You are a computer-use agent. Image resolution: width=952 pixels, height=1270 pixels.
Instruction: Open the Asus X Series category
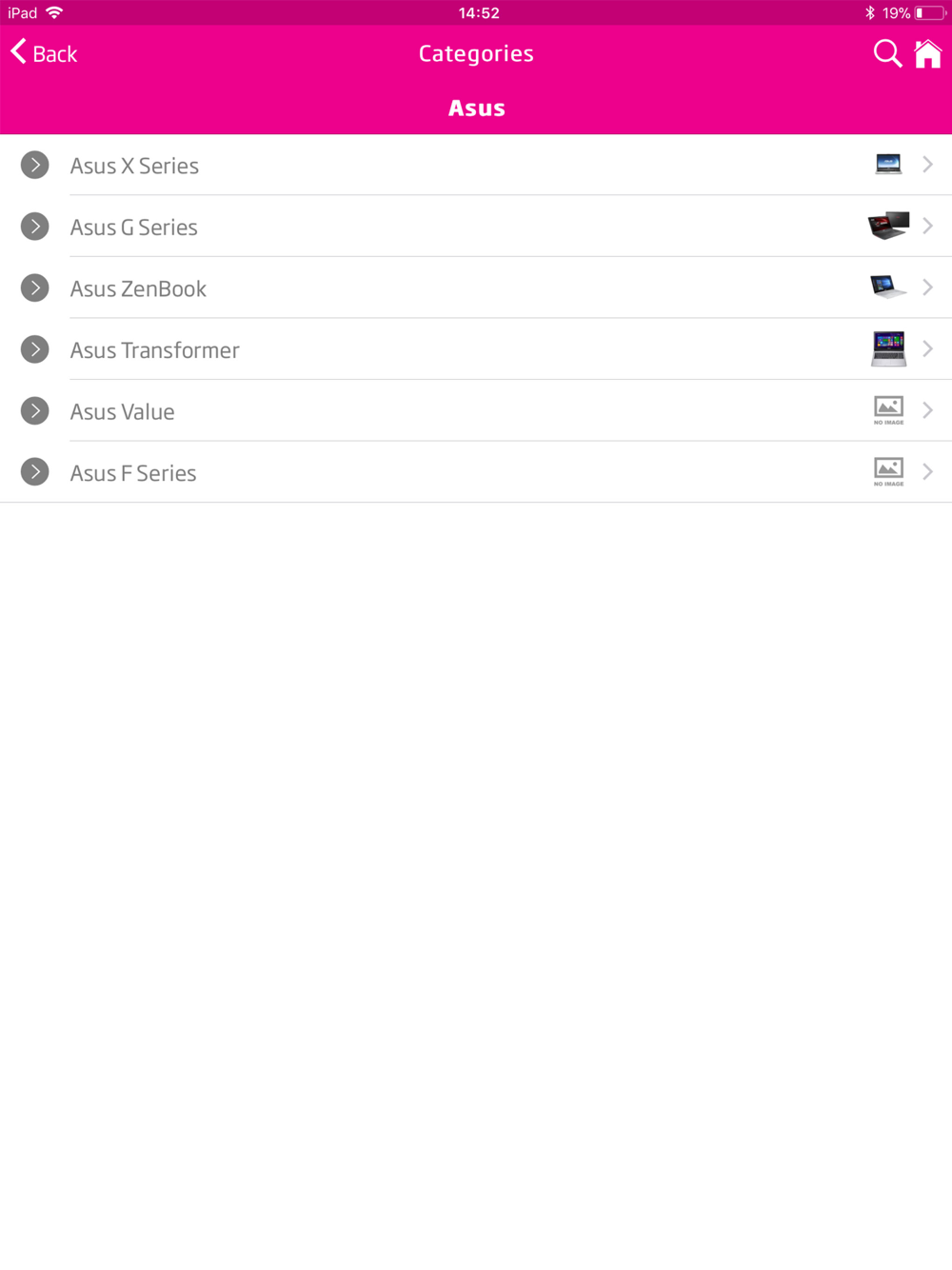[x=134, y=166]
